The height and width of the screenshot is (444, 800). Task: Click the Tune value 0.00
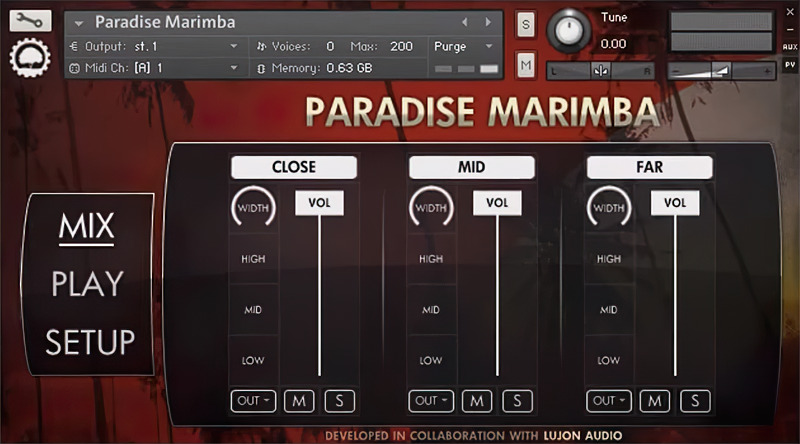(613, 44)
